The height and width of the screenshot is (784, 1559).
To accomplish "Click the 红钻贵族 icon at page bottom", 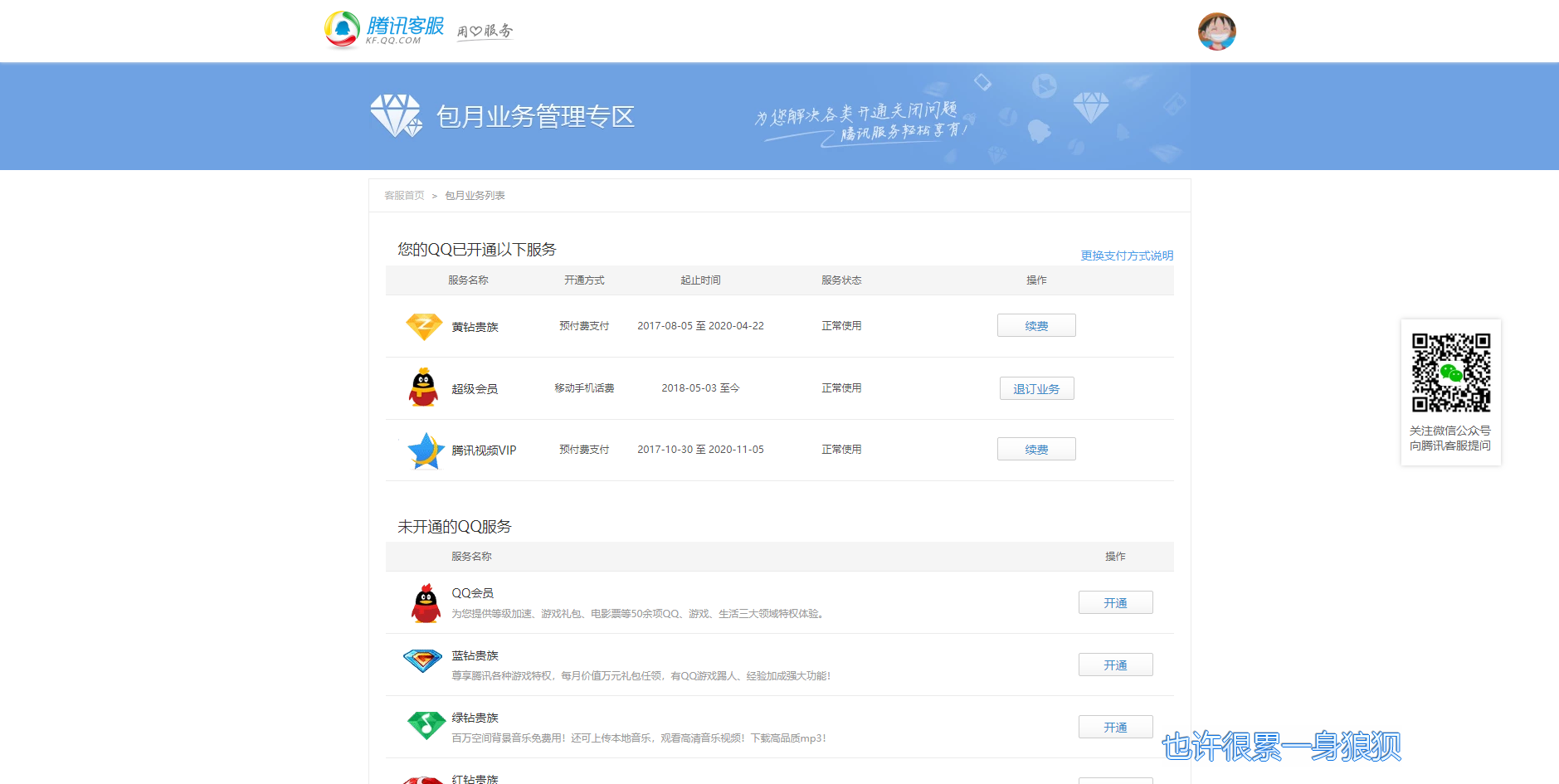I will (424, 778).
